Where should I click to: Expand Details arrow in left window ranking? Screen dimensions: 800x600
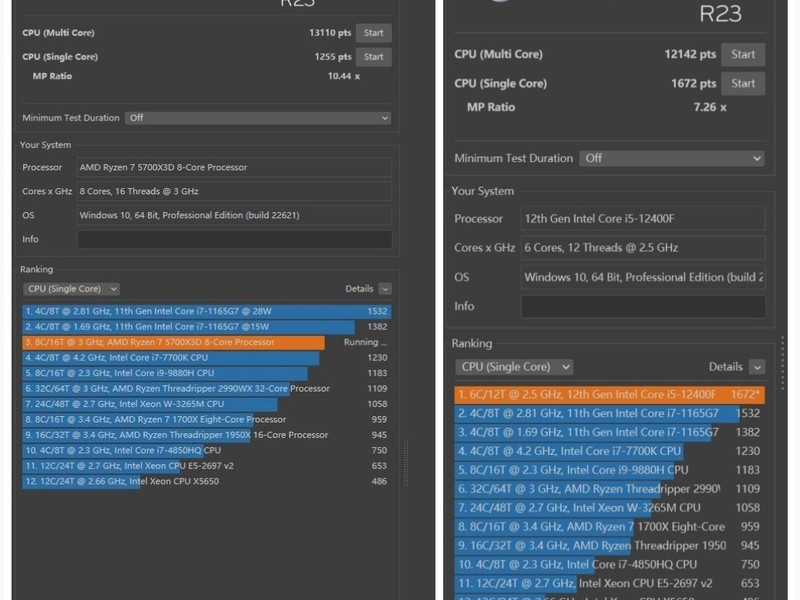(x=385, y=289)
